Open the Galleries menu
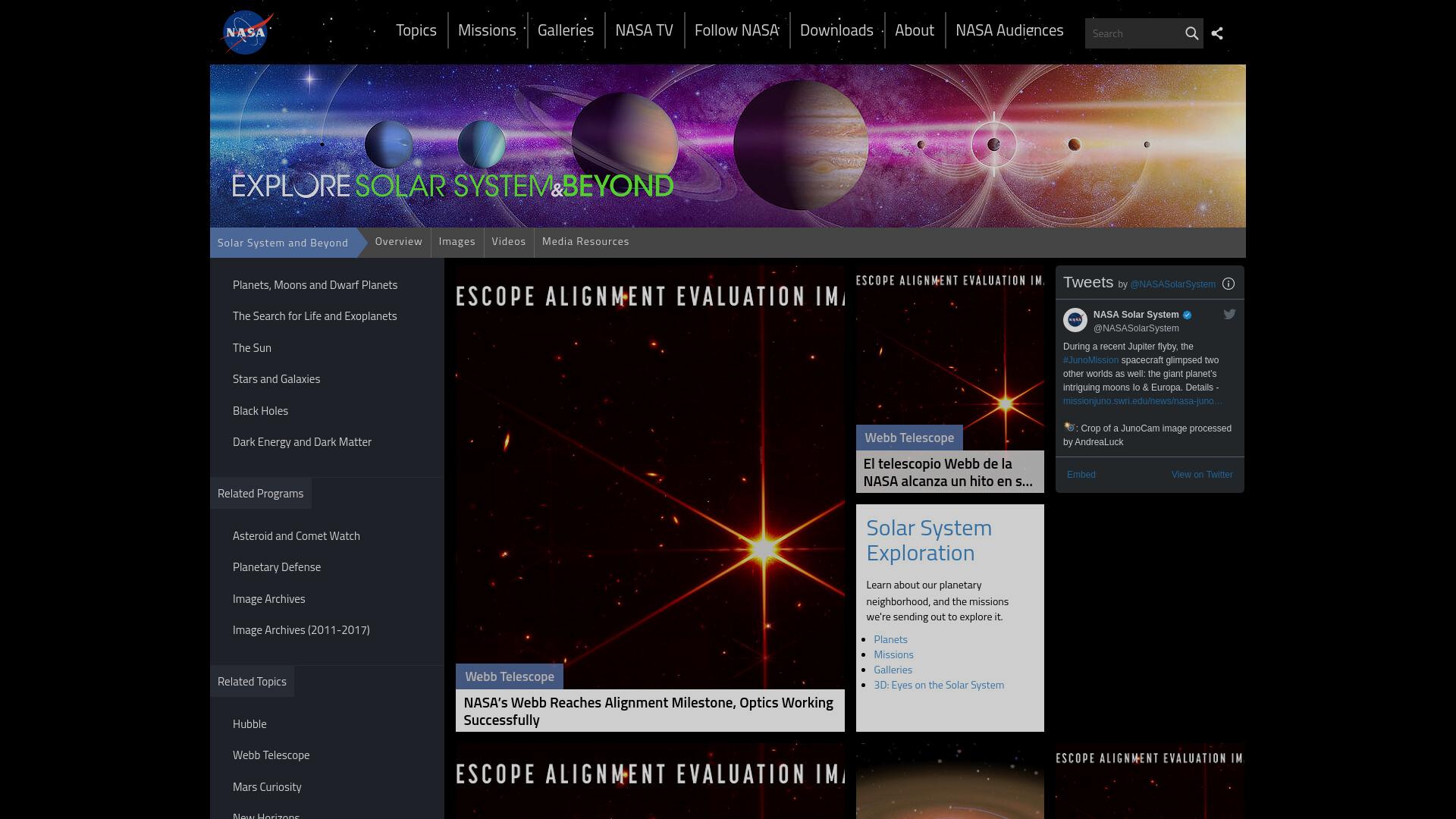This screenshot has width=1456, height=819. 566,30
